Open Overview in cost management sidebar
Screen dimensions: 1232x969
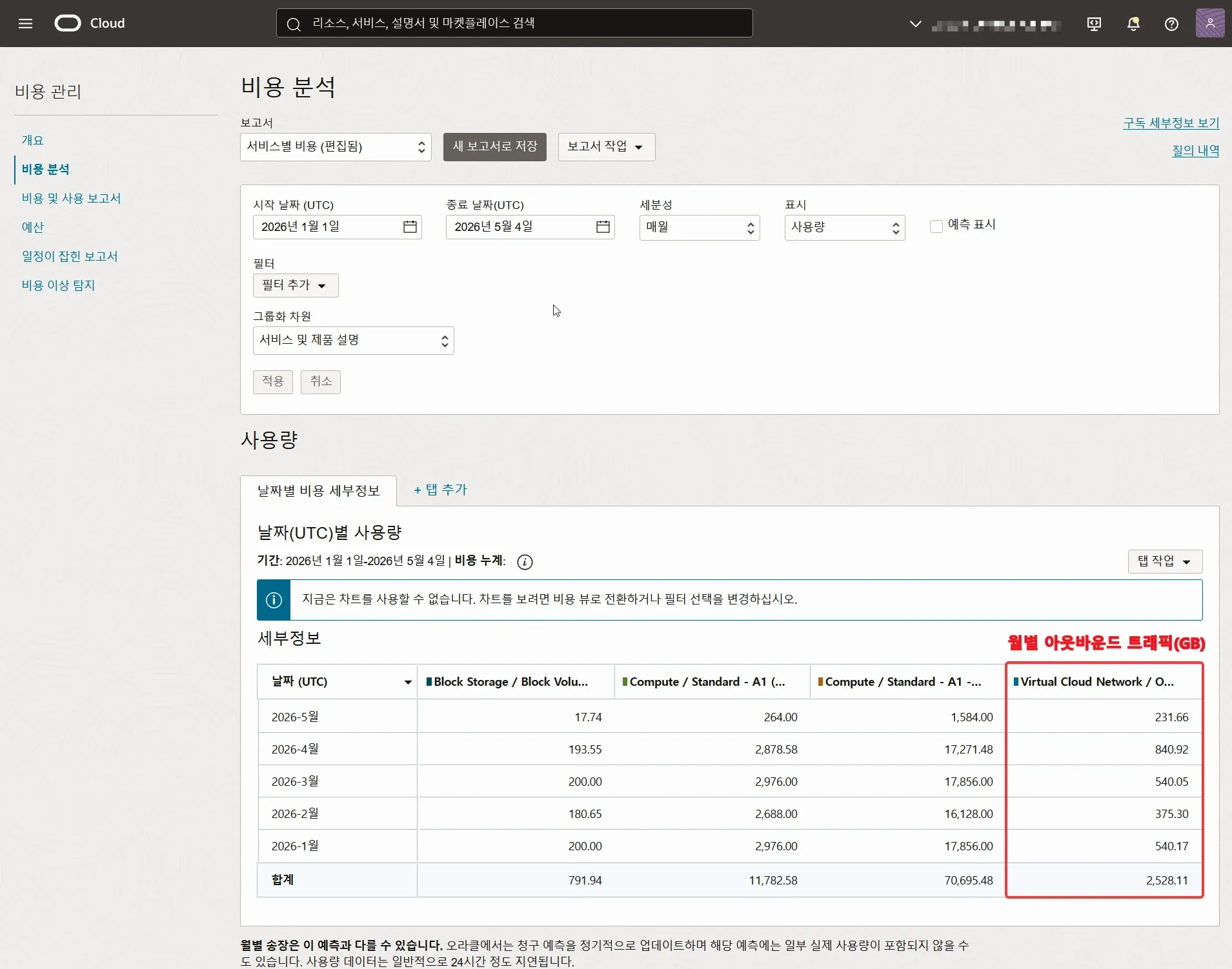click(33, 141)
